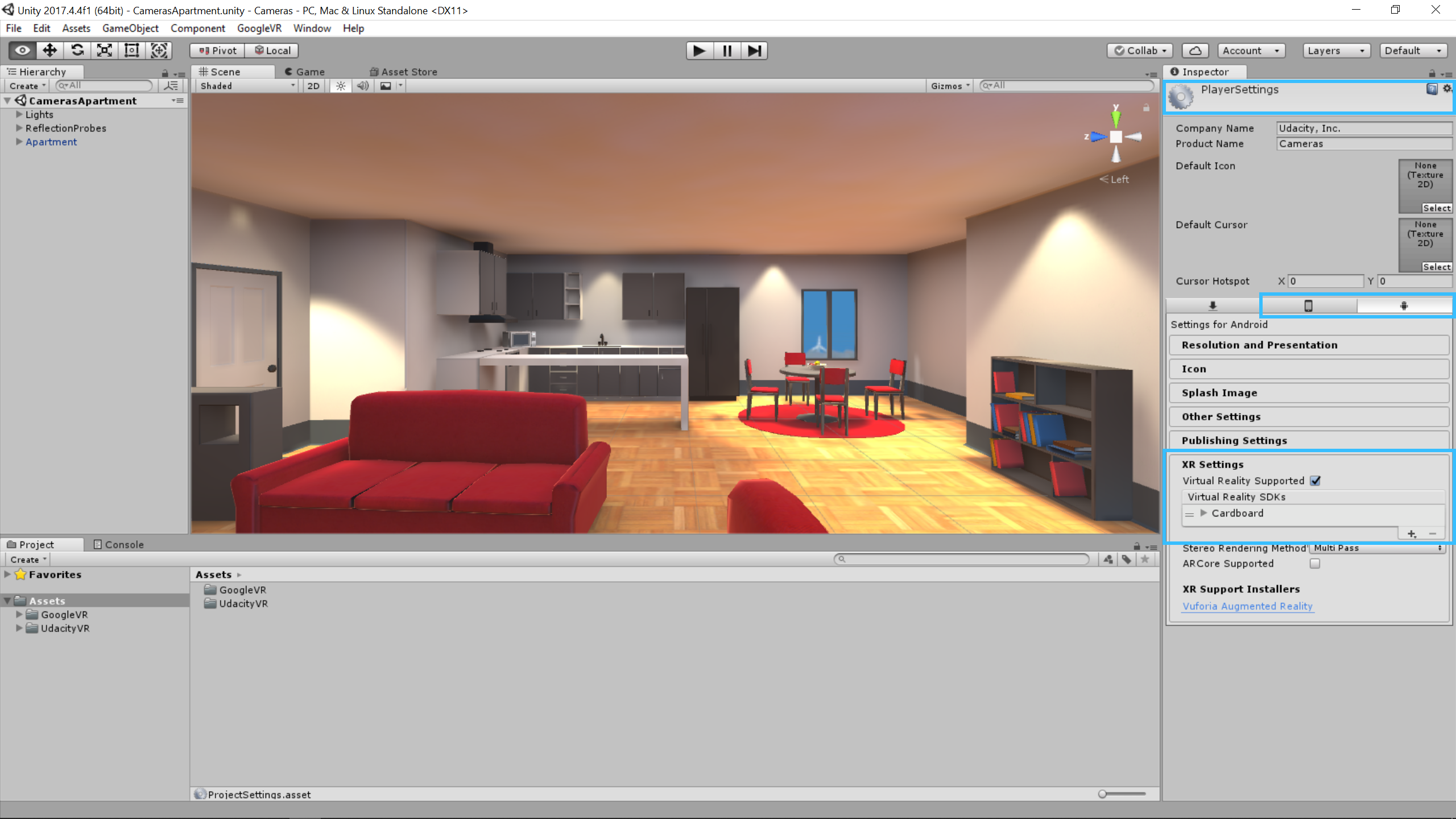
Task: Uncheck Virtual Reality Supported checkbox
Action: point(1315,481)
